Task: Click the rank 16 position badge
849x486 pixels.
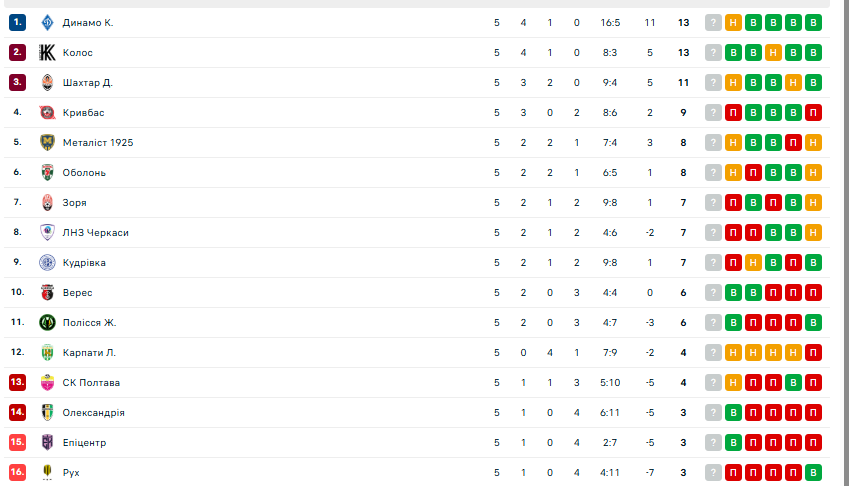Action: (x=17, y=473)
